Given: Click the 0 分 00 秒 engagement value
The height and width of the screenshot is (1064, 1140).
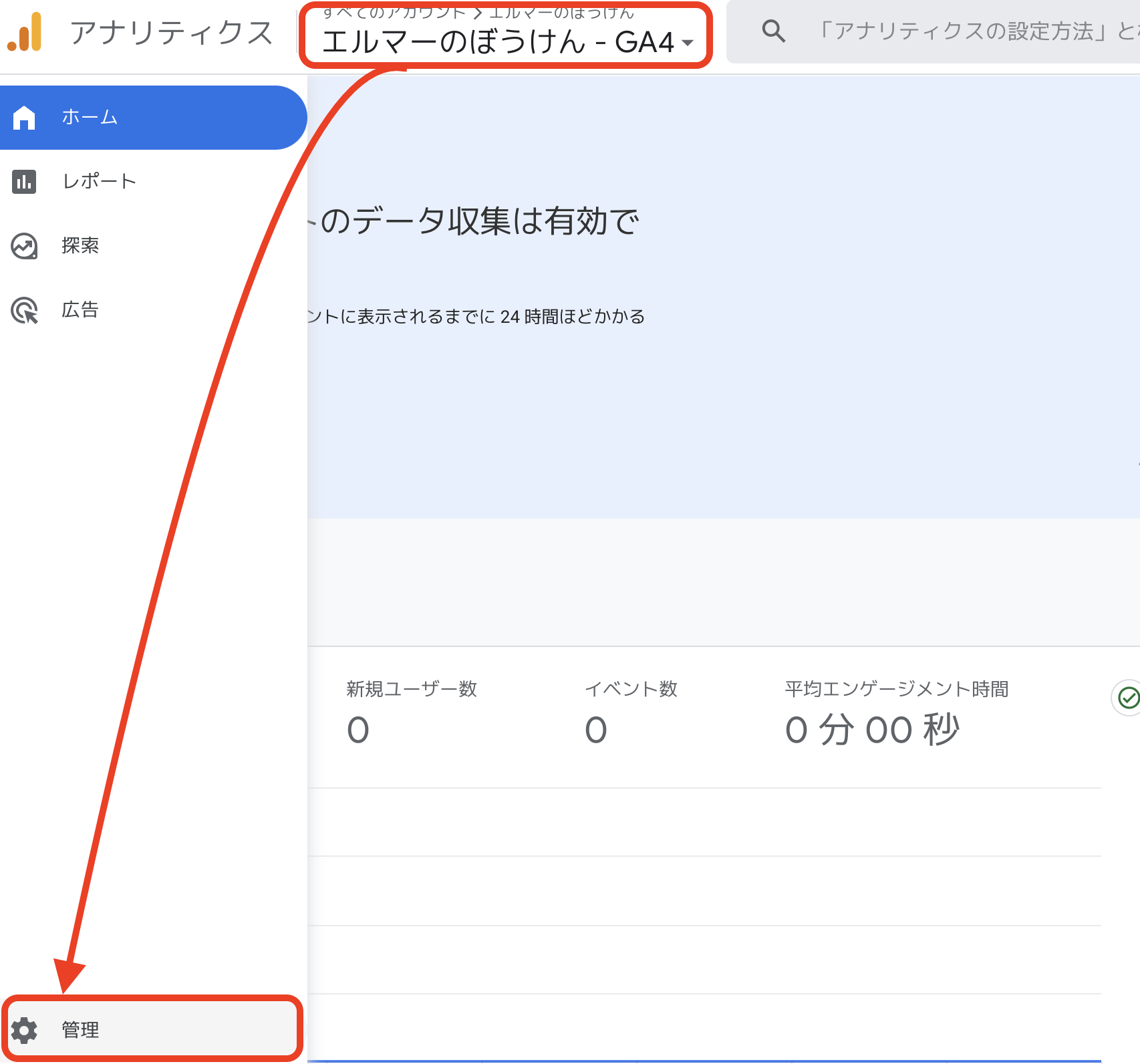Looking at the screenshot, I should (873, 730).
